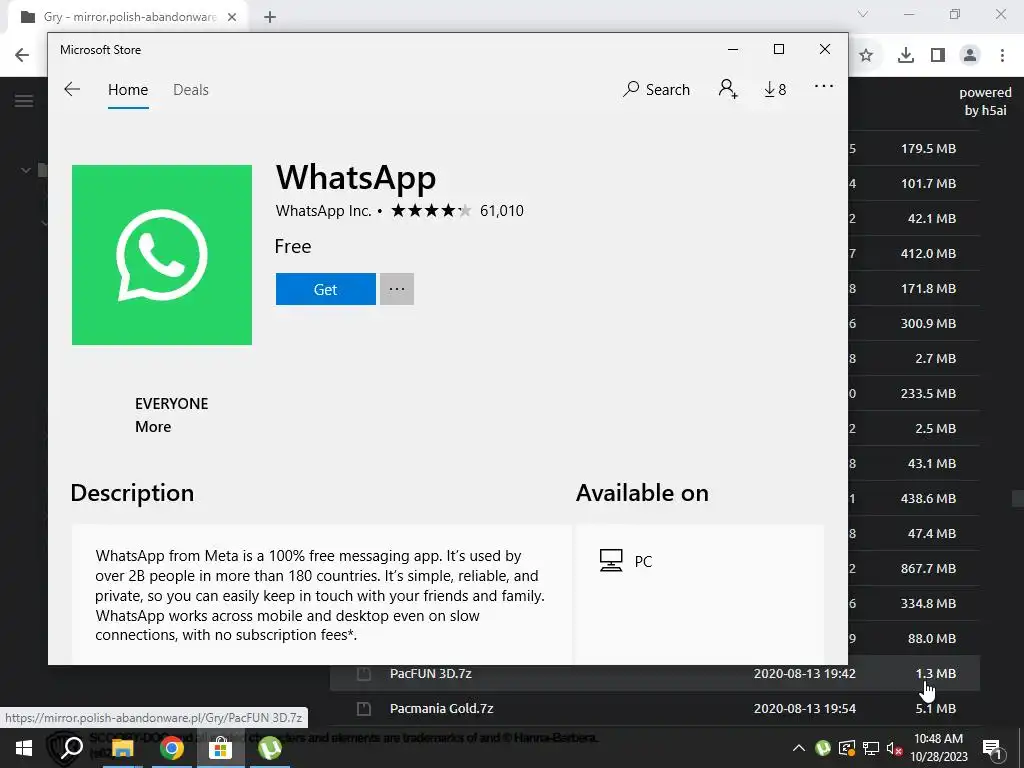Open Chrome three-dot menu

(x=1002, y=56)
